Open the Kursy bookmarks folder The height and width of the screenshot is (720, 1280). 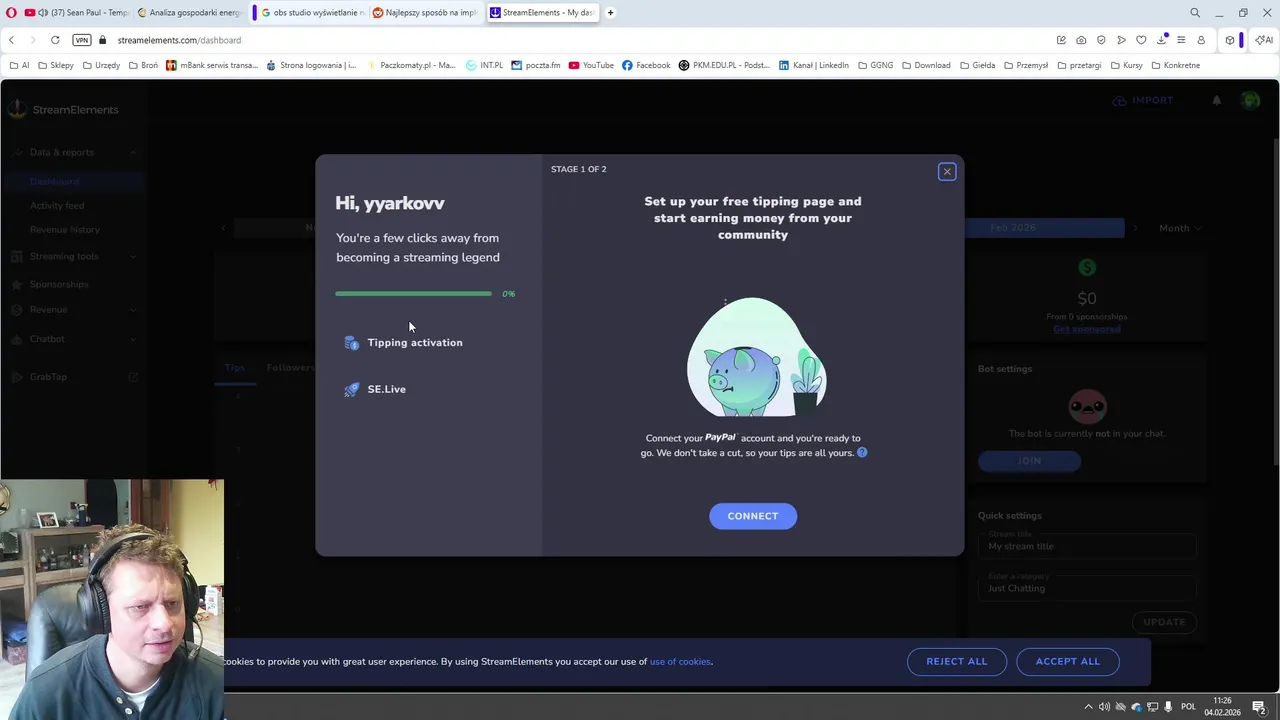[1126, 65]
